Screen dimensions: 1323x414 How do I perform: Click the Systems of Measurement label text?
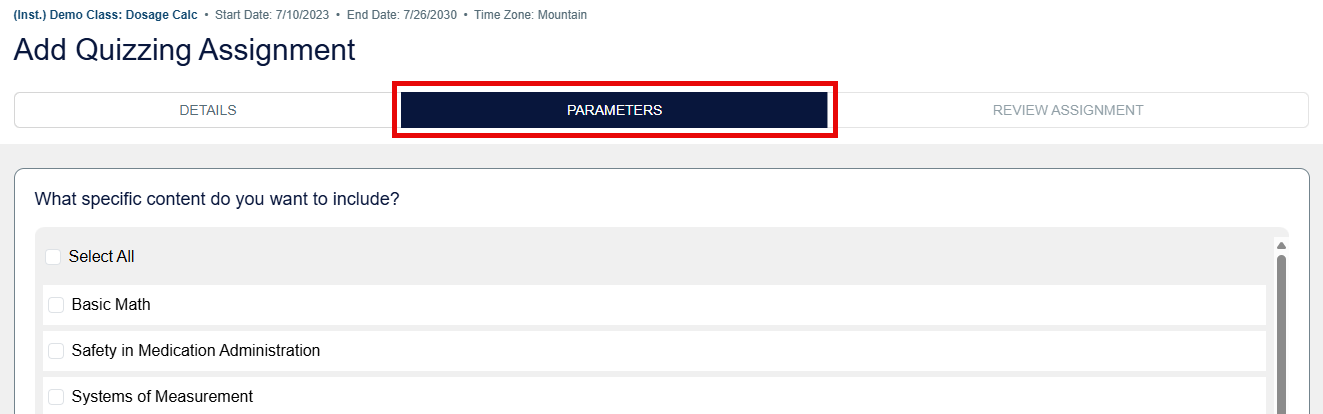pos(162,397)
